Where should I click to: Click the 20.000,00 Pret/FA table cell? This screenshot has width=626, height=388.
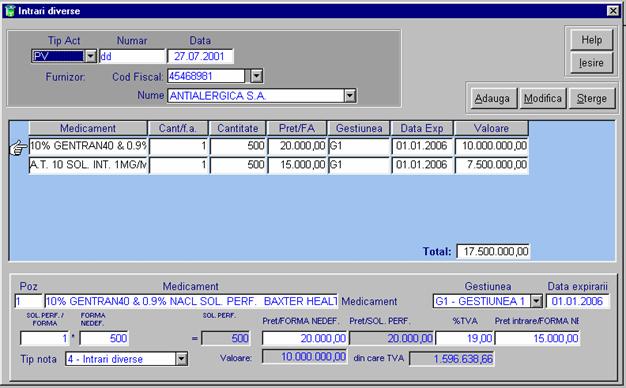coord(297,146)
